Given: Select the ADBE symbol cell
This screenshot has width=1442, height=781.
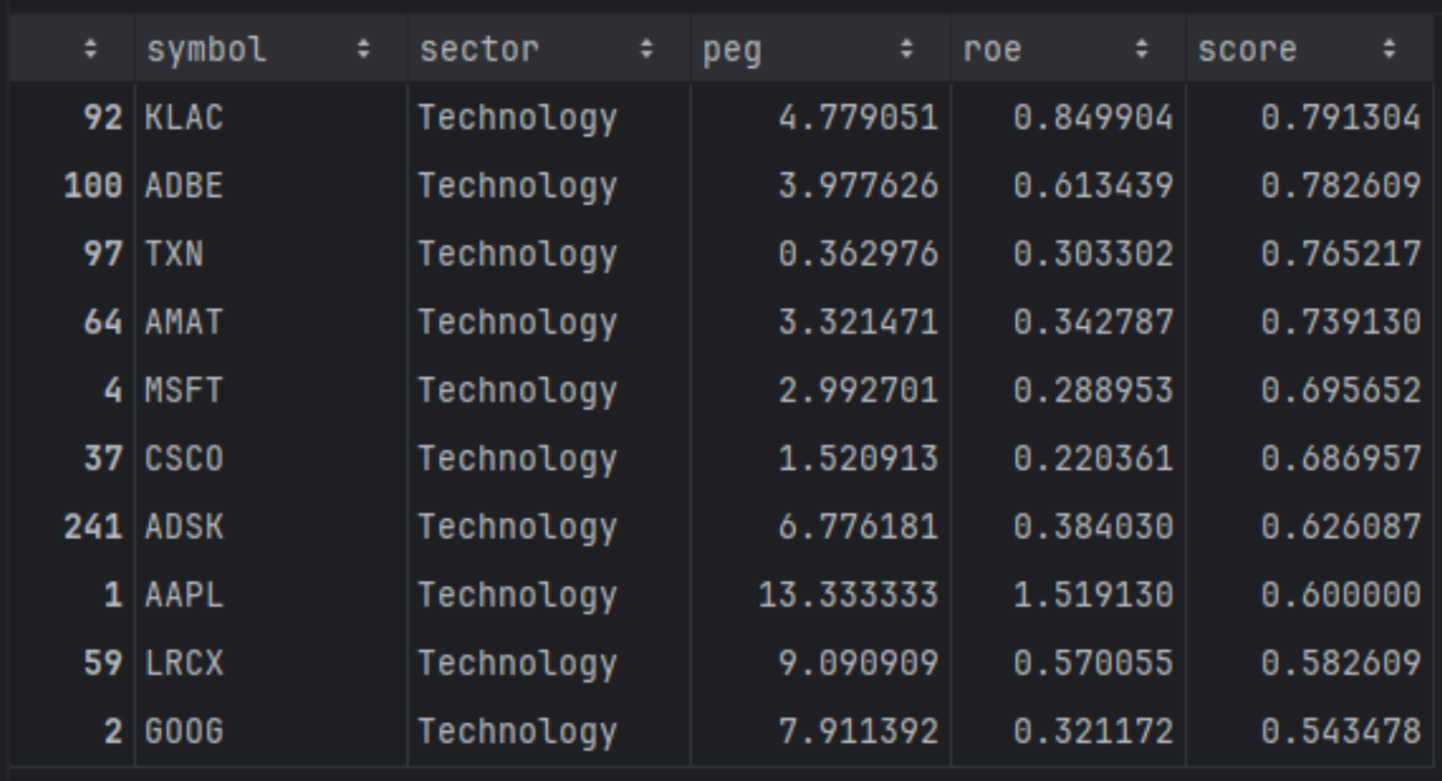Looking at the screenshot, I should 185,186.
